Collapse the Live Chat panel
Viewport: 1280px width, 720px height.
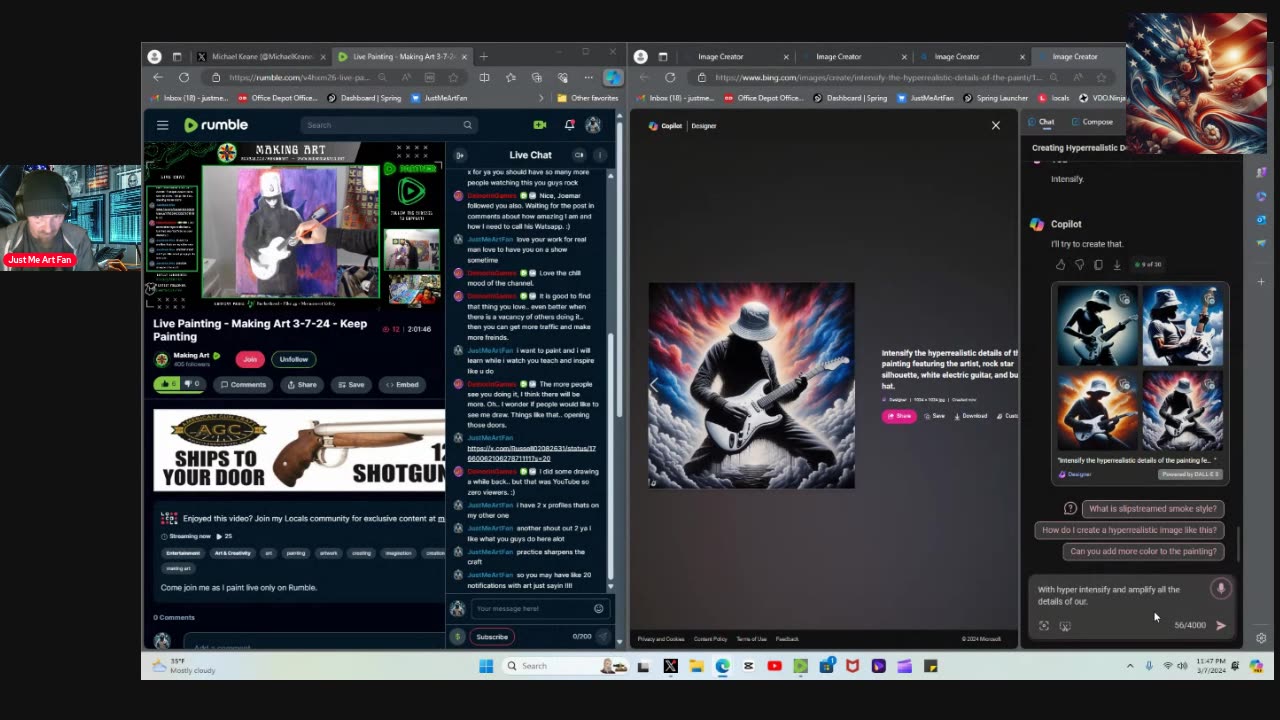[460, 155]
